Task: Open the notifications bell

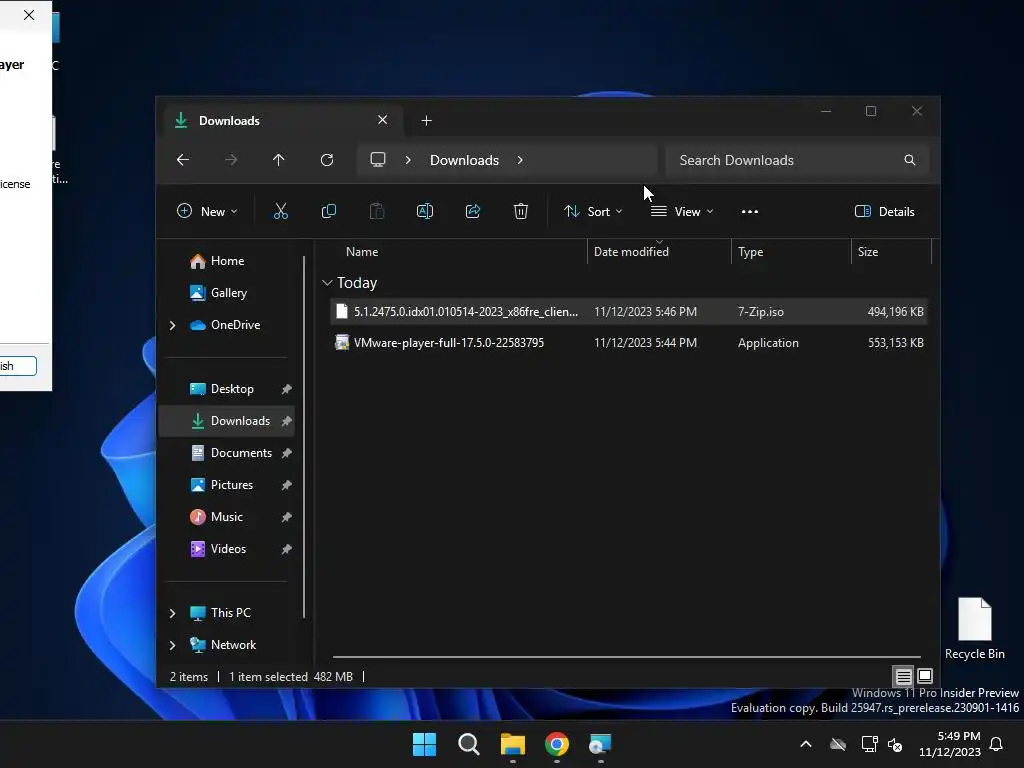Action: click(996, 744)
